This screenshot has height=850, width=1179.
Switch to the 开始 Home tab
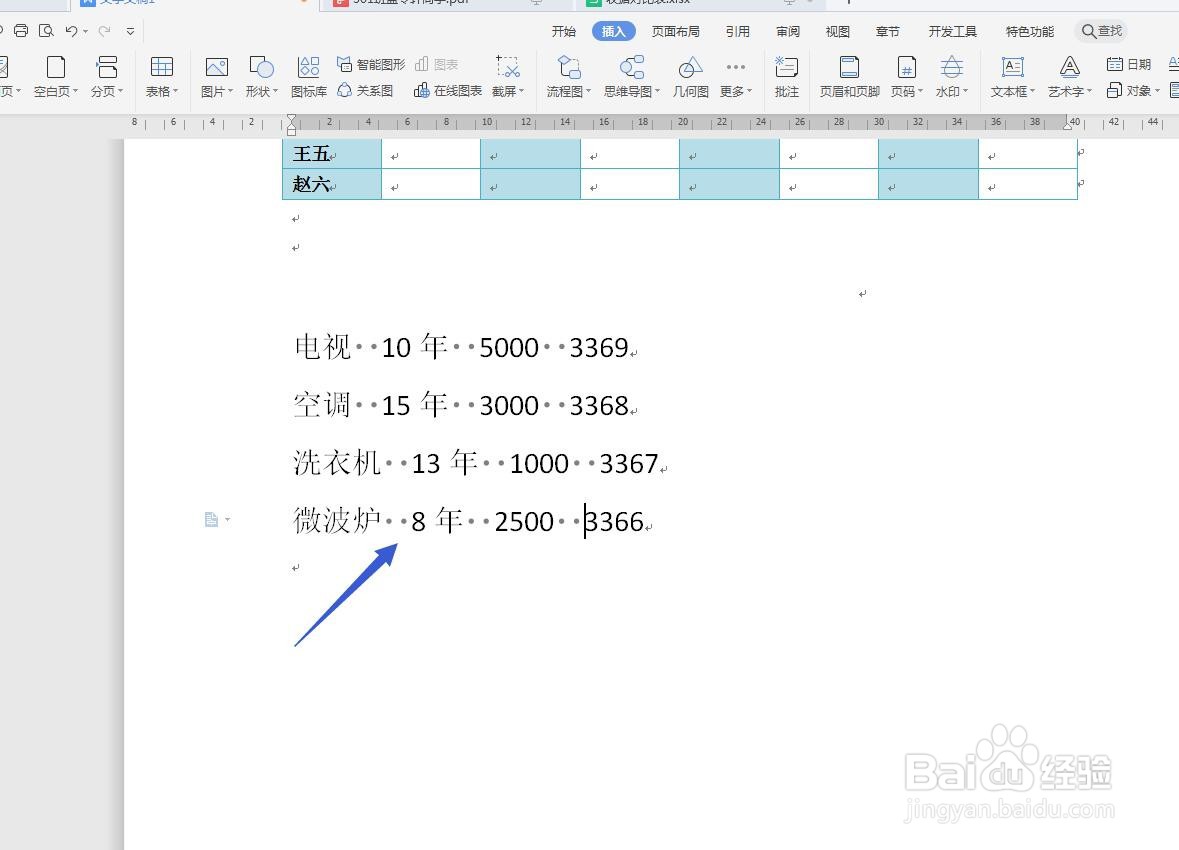tap(564, 32)
